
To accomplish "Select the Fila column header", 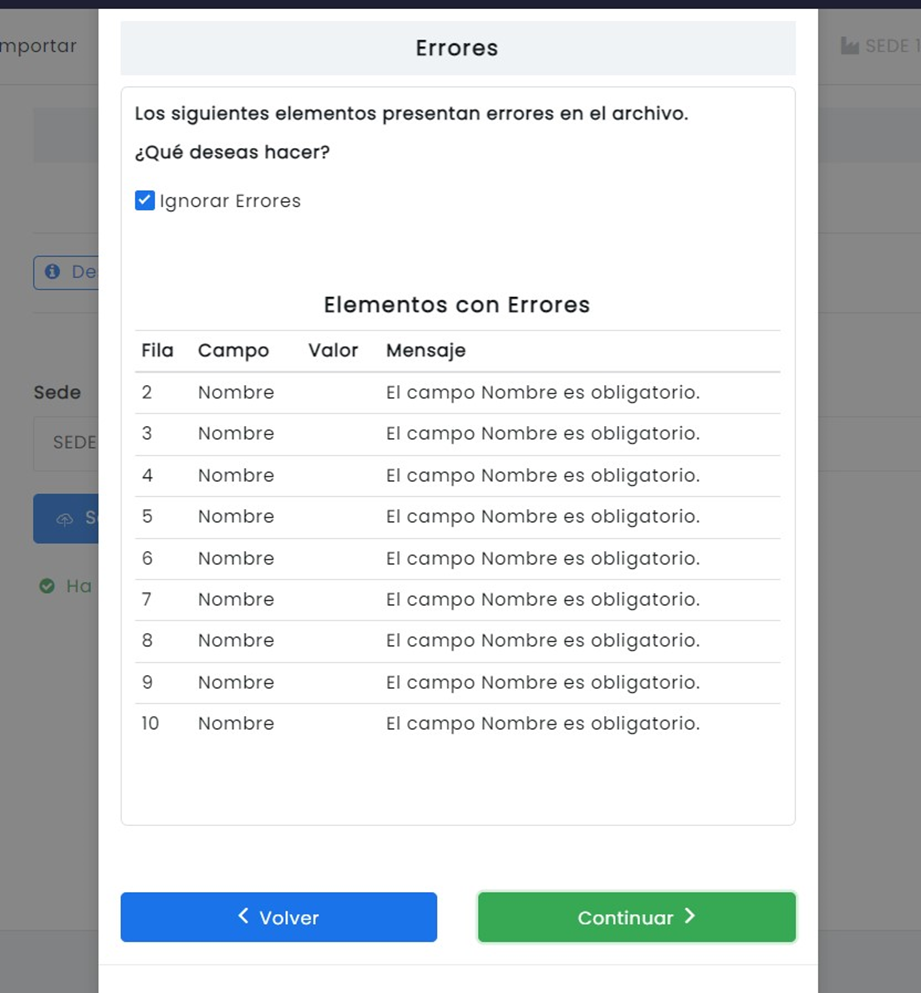I will (x=157, y=350).
